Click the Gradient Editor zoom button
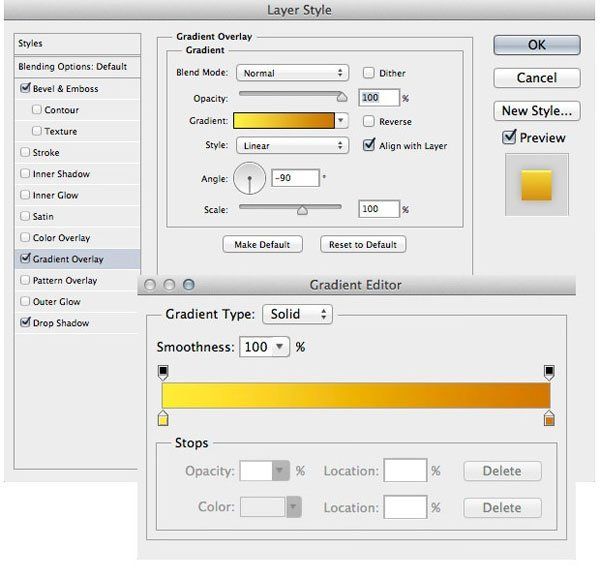 pos(189,285)
